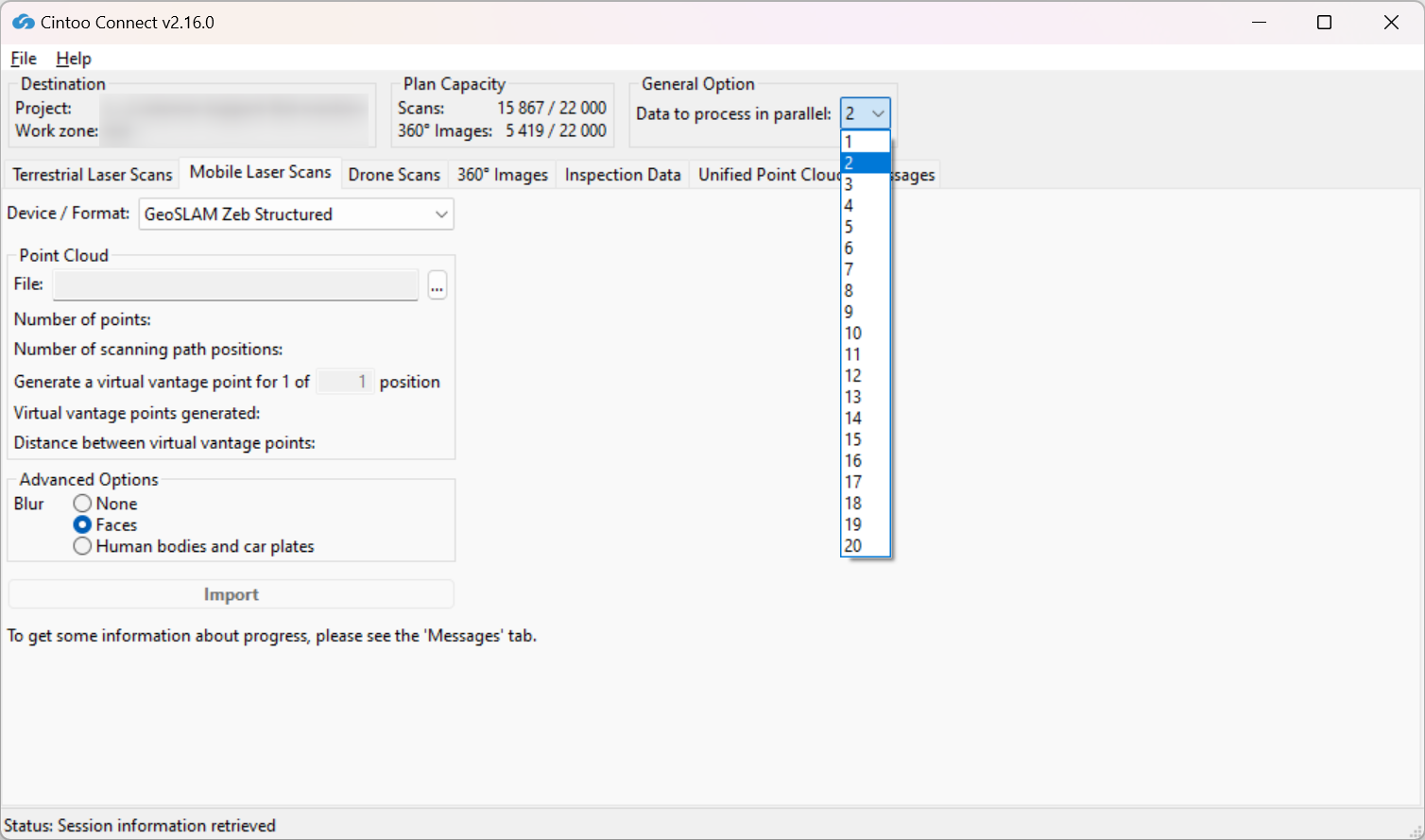Click the Cintoo Connect cloud logo icon
This screenshot has width=1425, height=840.
[x=24, y=22]
